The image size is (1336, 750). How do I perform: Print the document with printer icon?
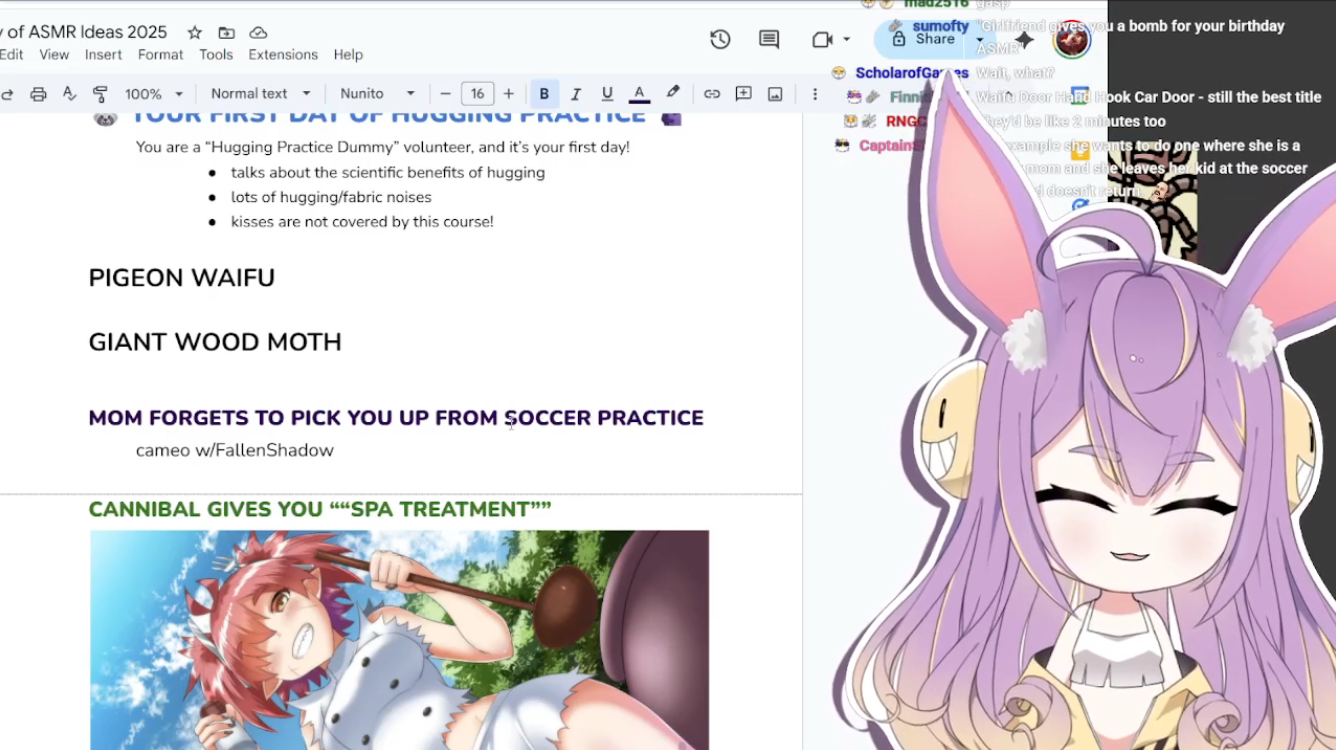pos(38,94)
